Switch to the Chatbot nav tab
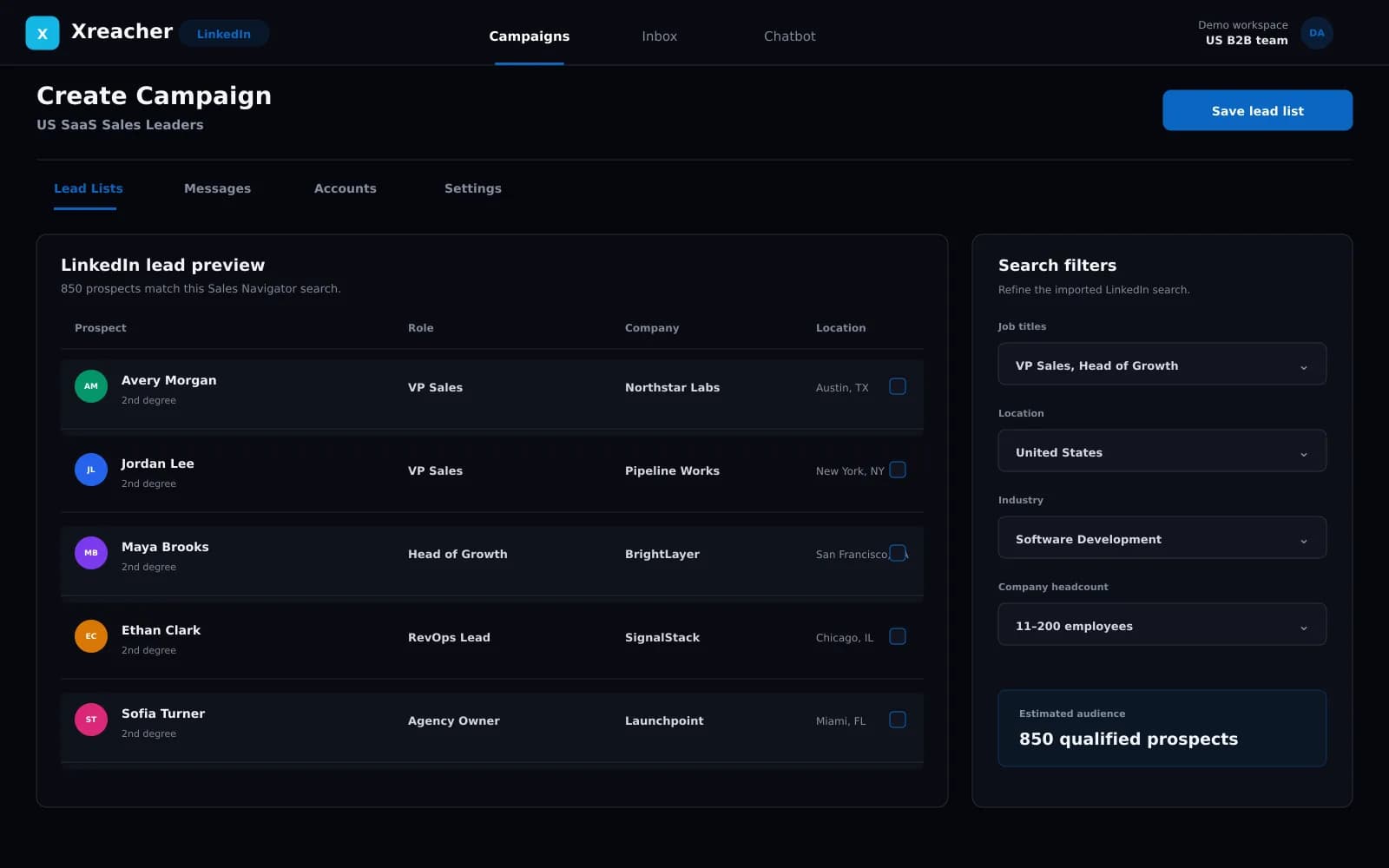This screenshot has width=1389, height=868. (790, 36)
